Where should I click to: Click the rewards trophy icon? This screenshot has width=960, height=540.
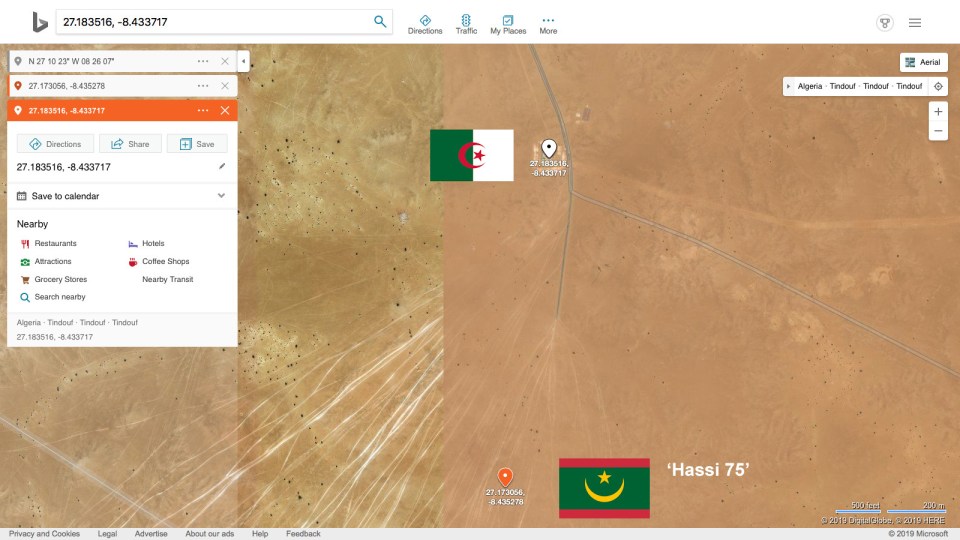point(884,23)
